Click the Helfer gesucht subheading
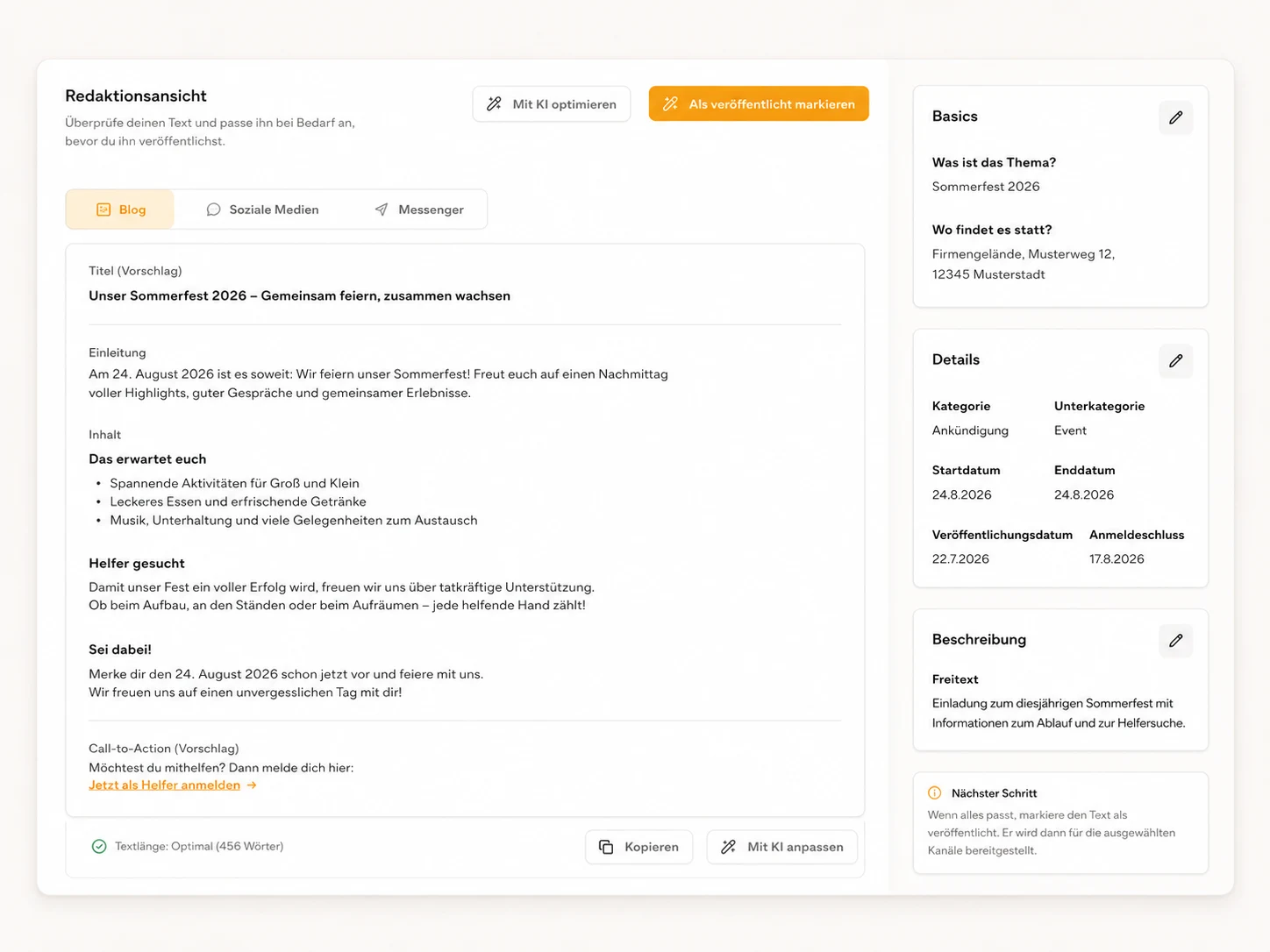 (137, 564)
